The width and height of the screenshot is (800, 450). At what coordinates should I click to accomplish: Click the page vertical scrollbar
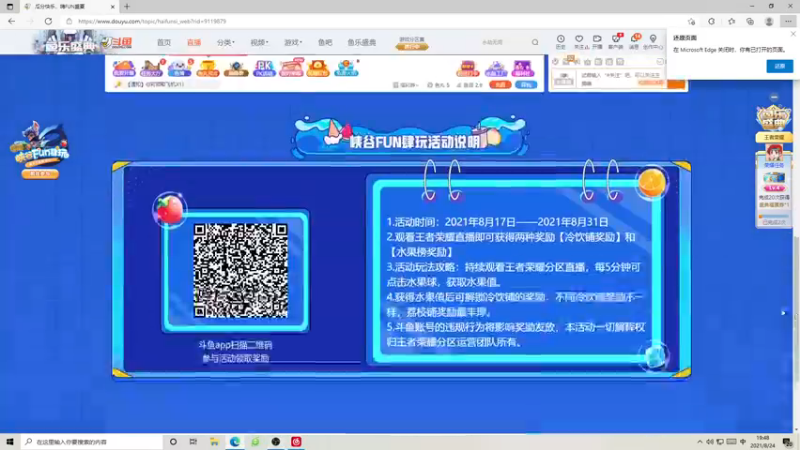[x=796, y=310]
